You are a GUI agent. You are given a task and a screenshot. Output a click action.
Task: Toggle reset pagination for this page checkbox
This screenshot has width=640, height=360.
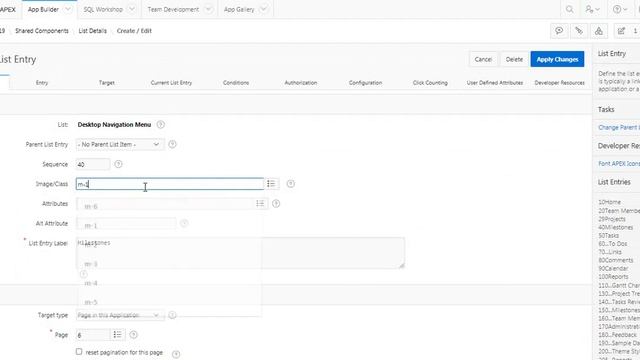79,351
